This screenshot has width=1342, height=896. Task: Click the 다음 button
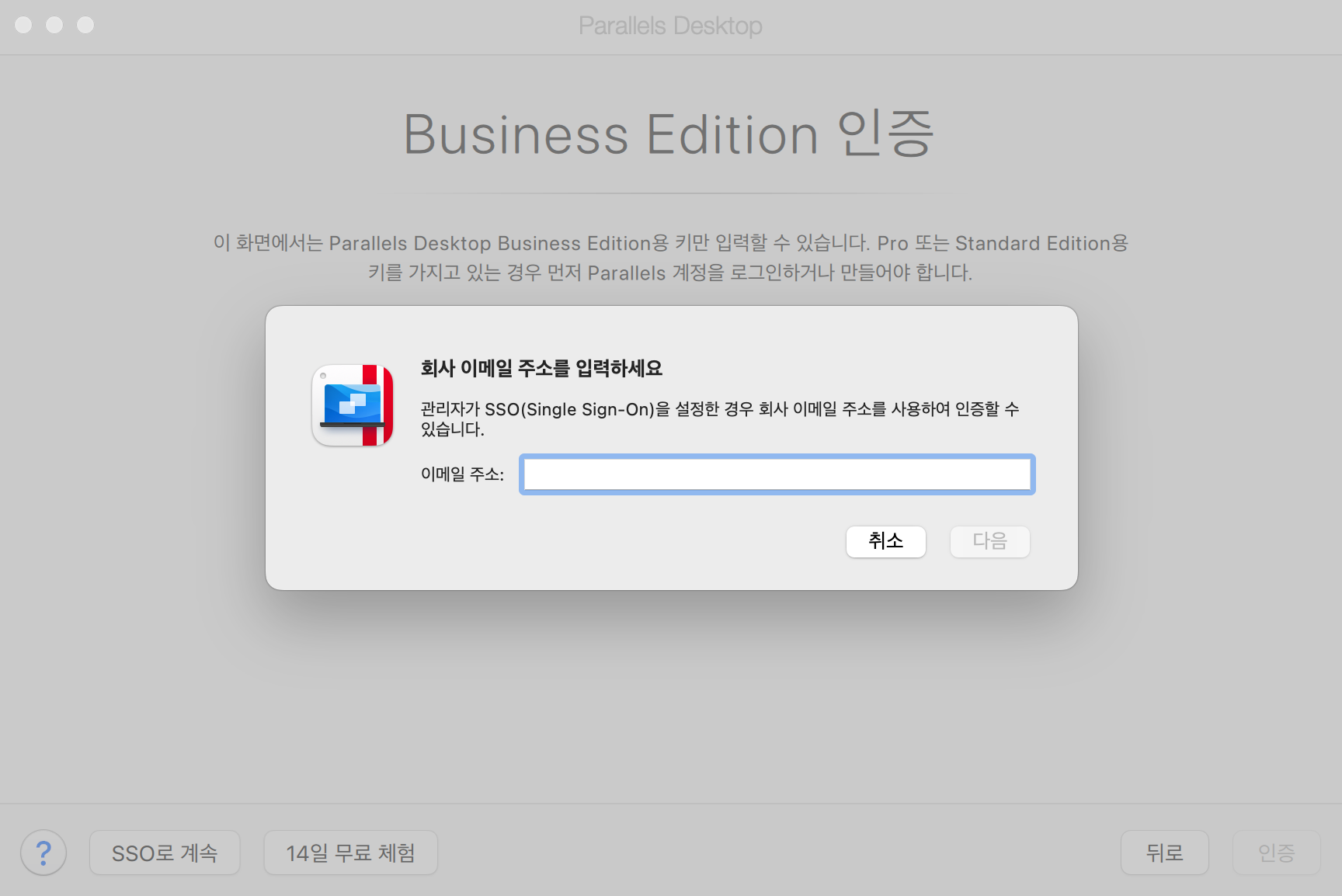point(990,541)
